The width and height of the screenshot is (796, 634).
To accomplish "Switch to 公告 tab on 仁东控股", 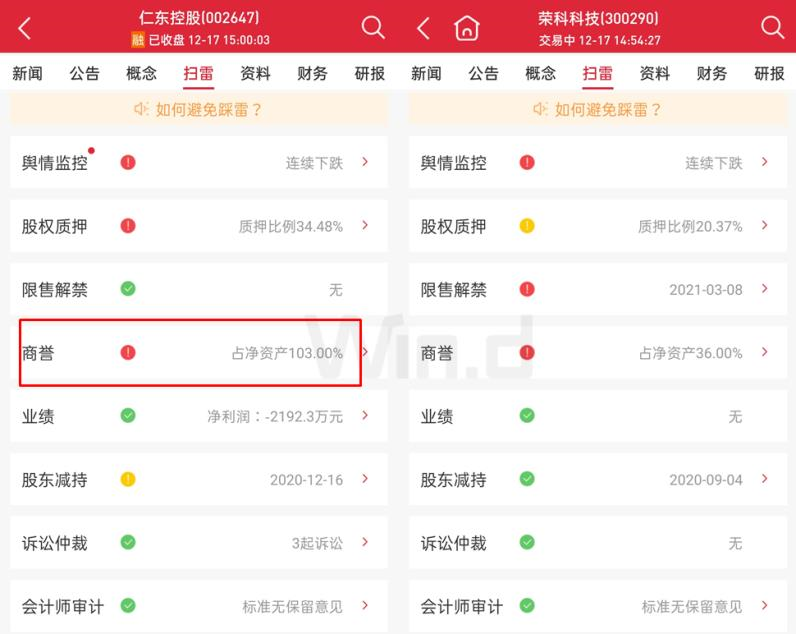I will (x=84, y=74).
